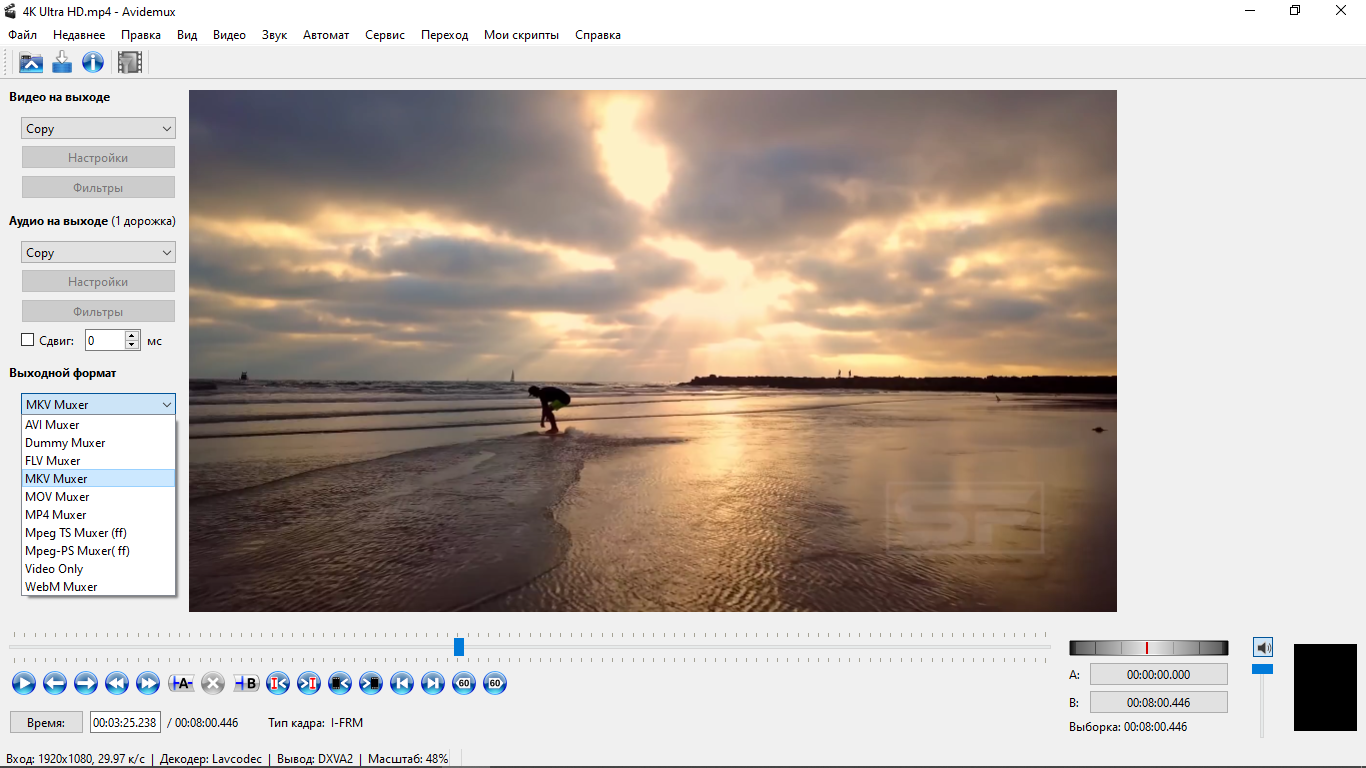Toggle the audio Сдвиг checkbox
This screenshot has width=1366, height=768.
click(x=28, y=340)
